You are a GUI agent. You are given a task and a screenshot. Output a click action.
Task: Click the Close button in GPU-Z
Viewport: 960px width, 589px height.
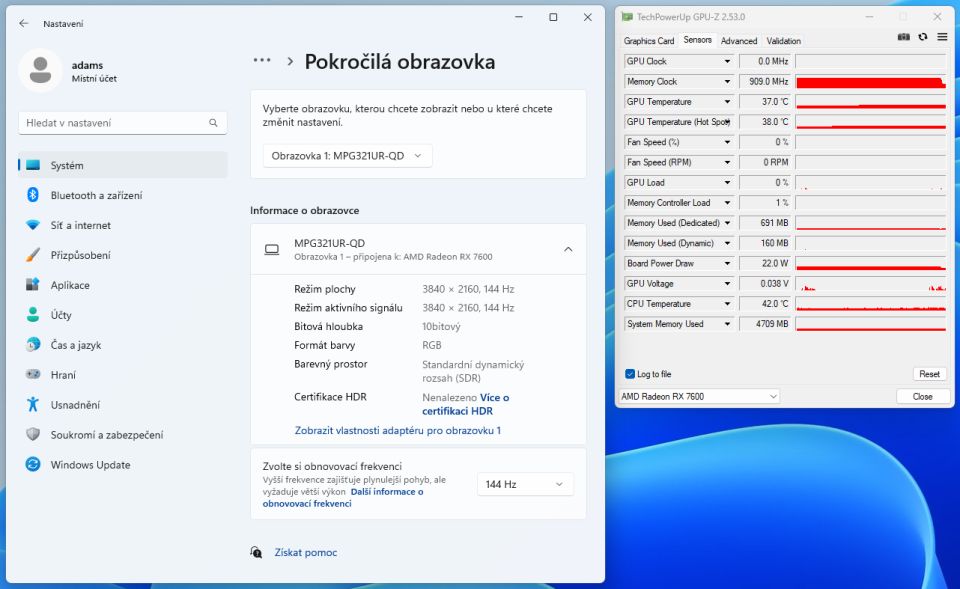(x=923, y=396)
